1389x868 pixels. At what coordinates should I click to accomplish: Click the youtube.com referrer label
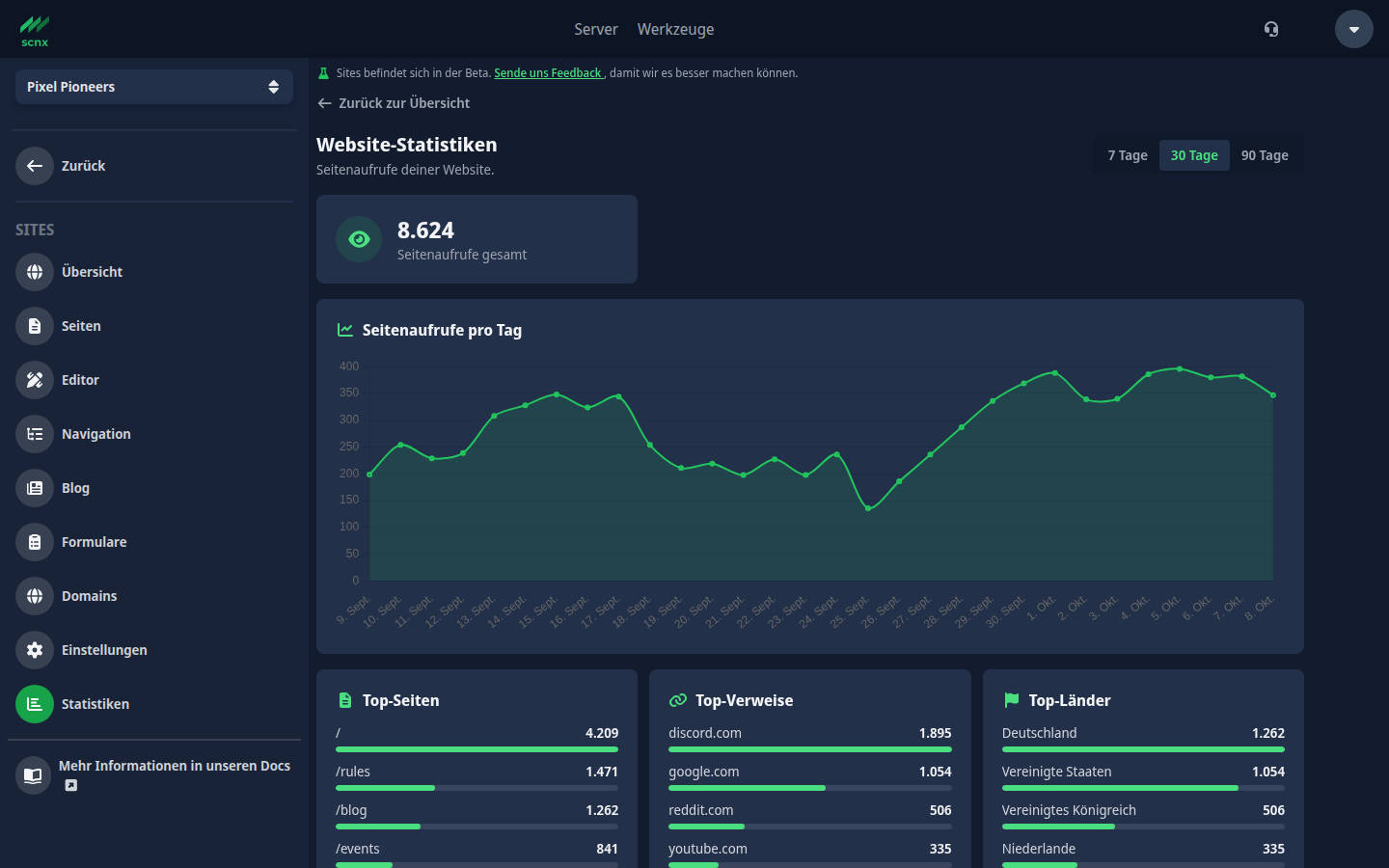tap(708, 849)
